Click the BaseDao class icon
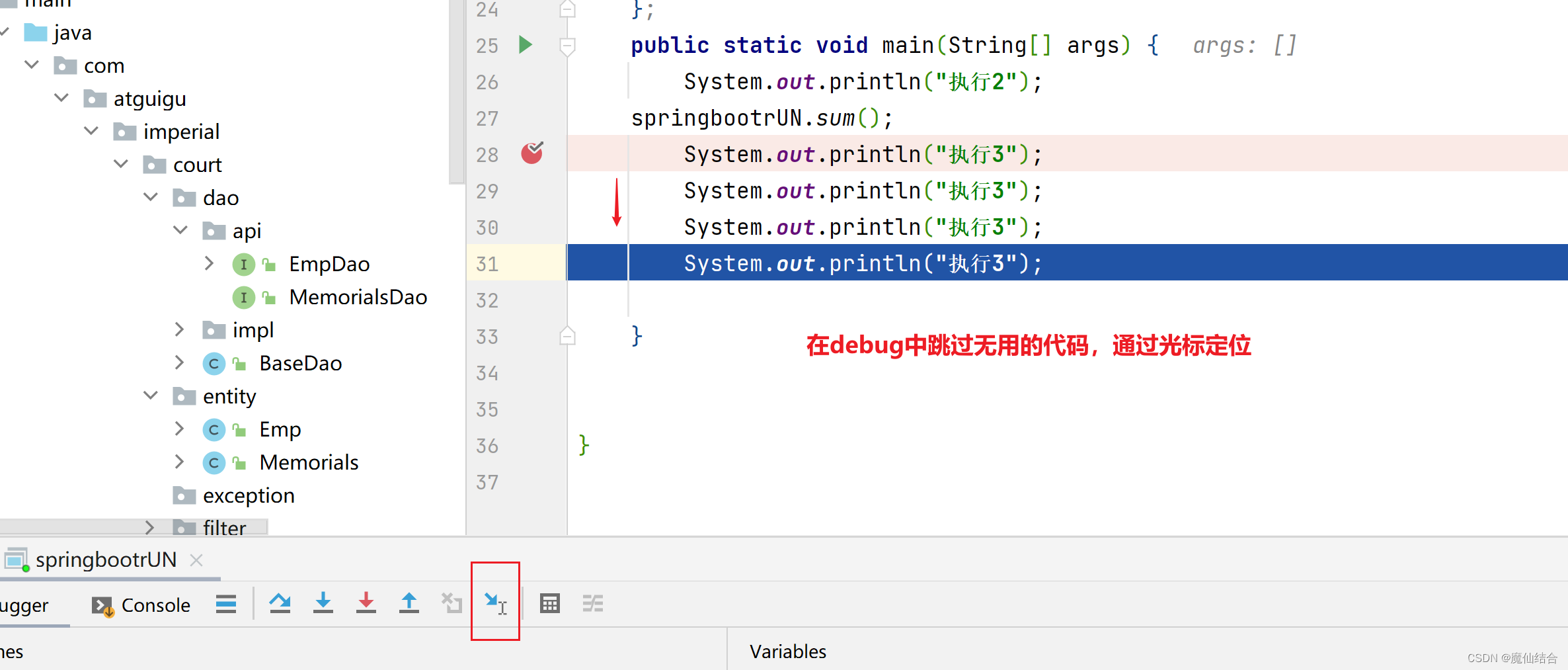 coord(214,364)
